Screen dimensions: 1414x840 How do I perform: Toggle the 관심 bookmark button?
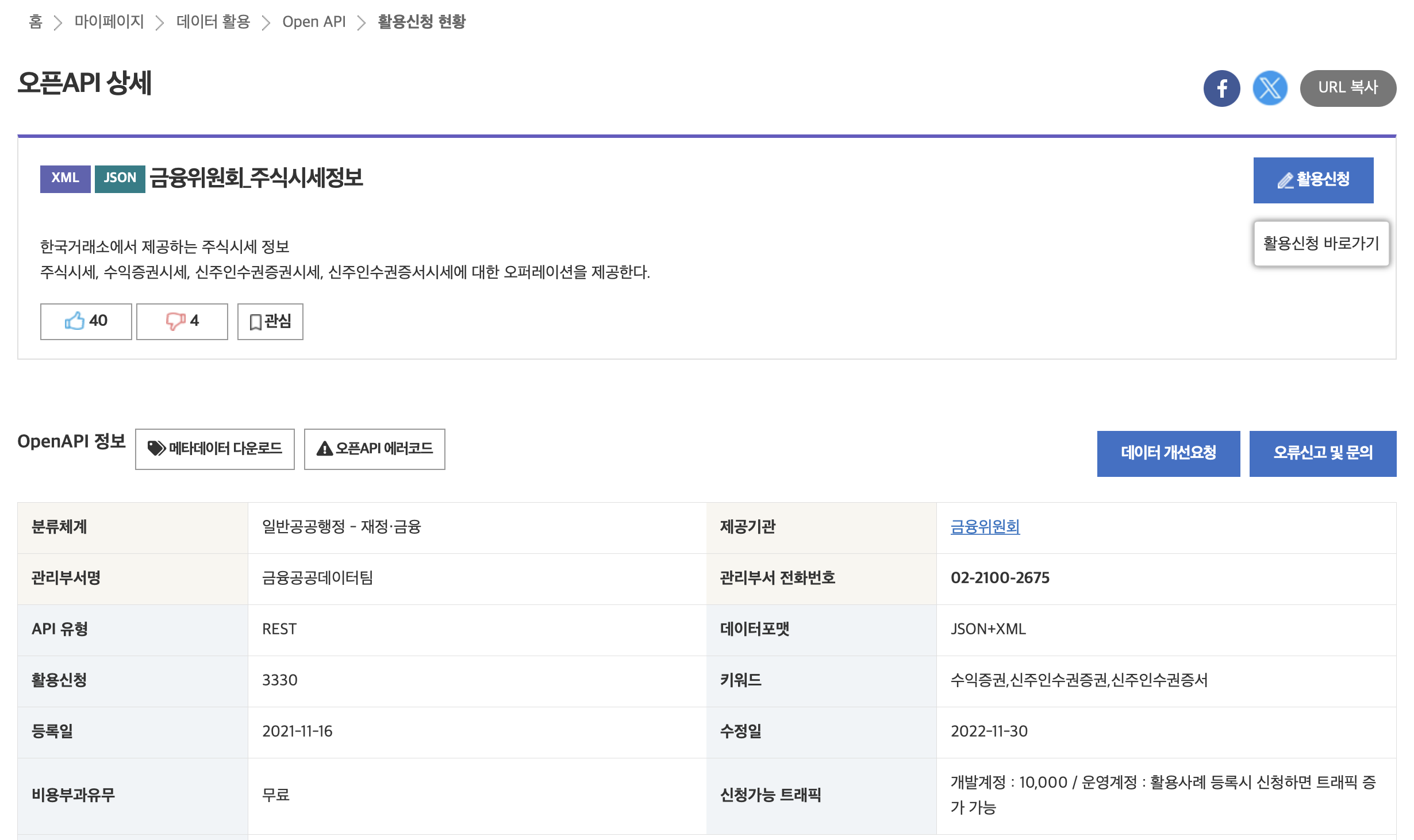[270, 321]
